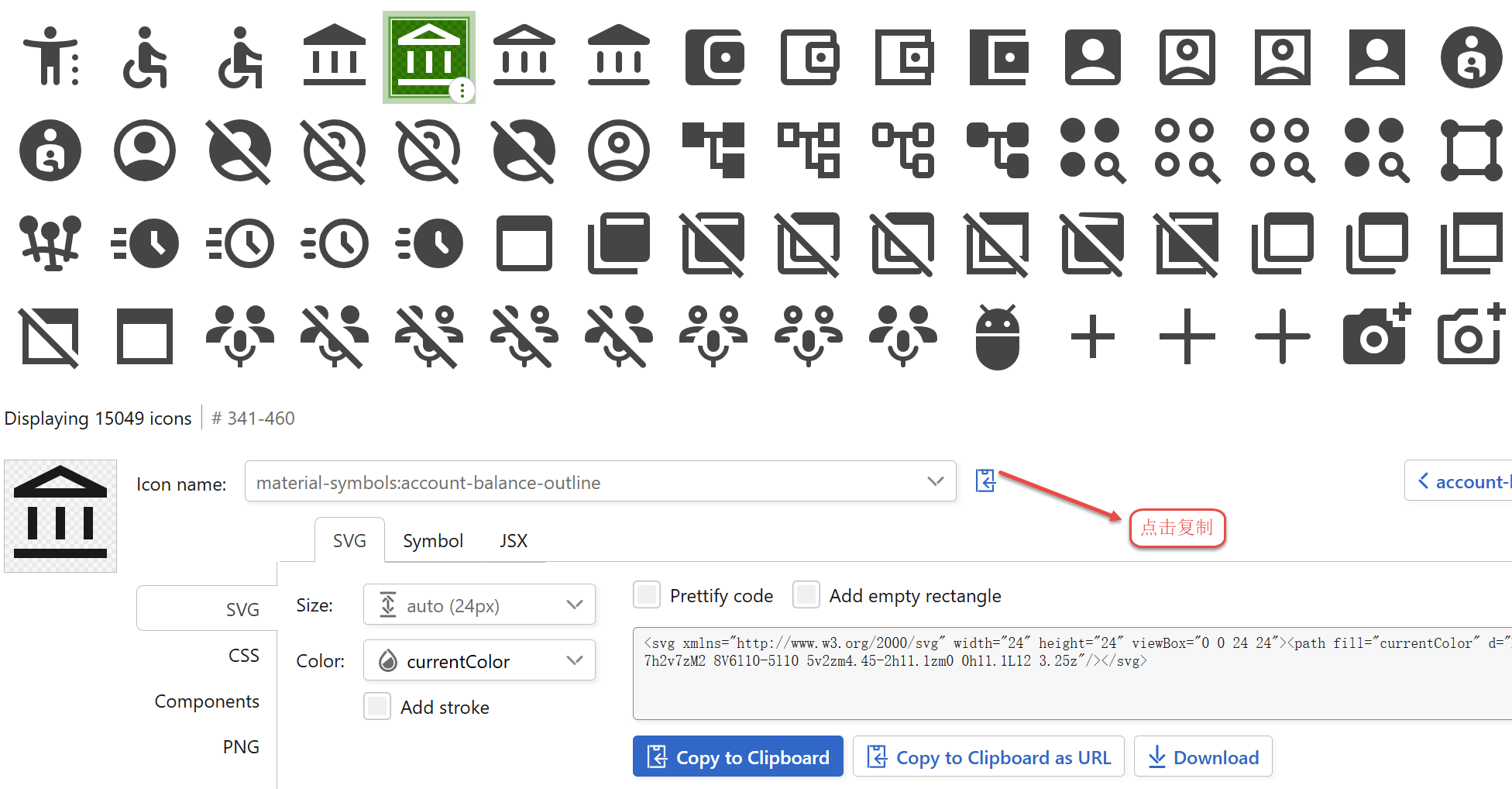The image size is (1512, 789).
Task: Switch to the Symbol tab
Action: point(432,541)
